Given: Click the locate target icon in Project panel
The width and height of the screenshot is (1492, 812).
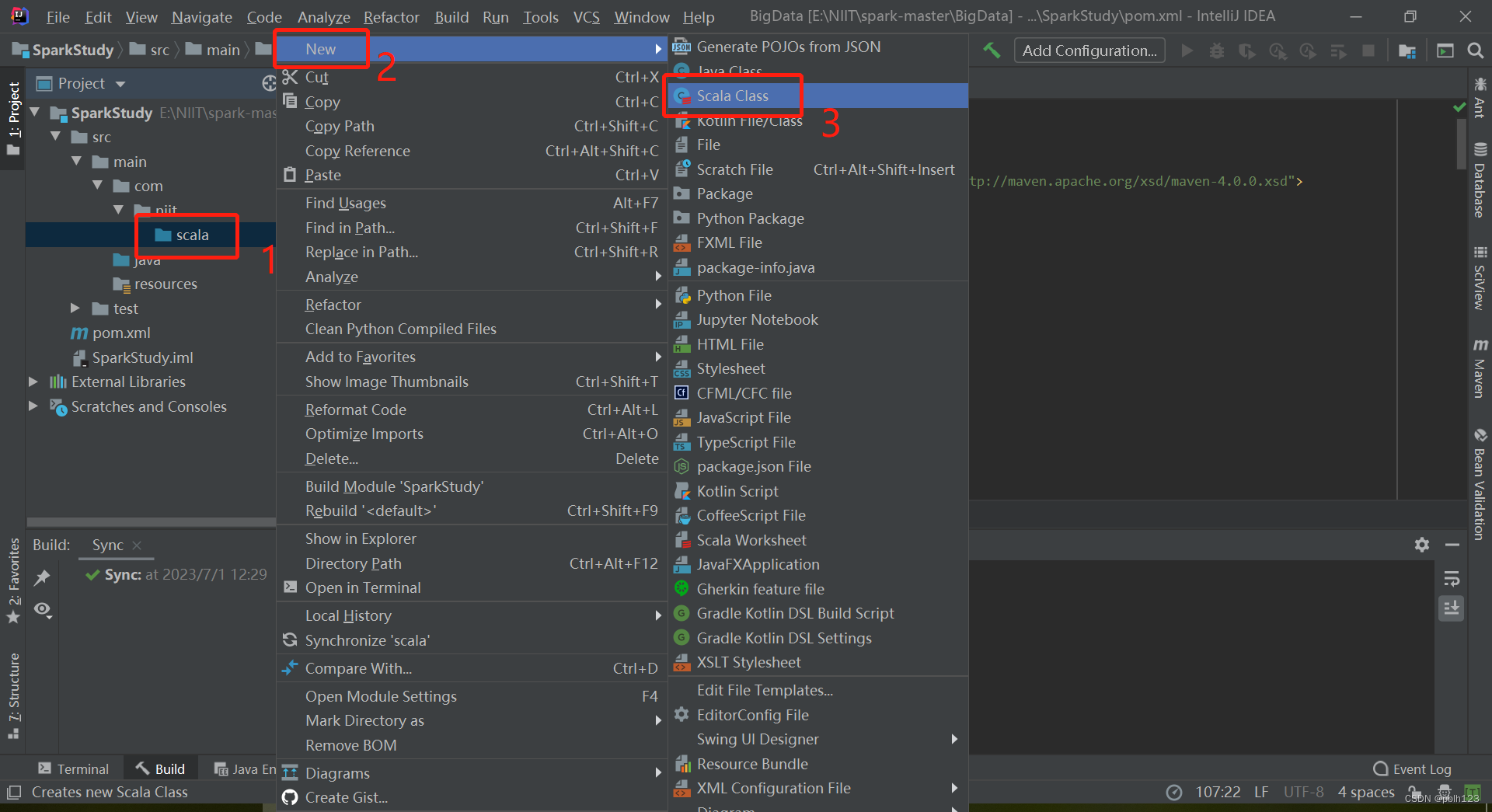Looking at the screenshot, I should 269,83.
